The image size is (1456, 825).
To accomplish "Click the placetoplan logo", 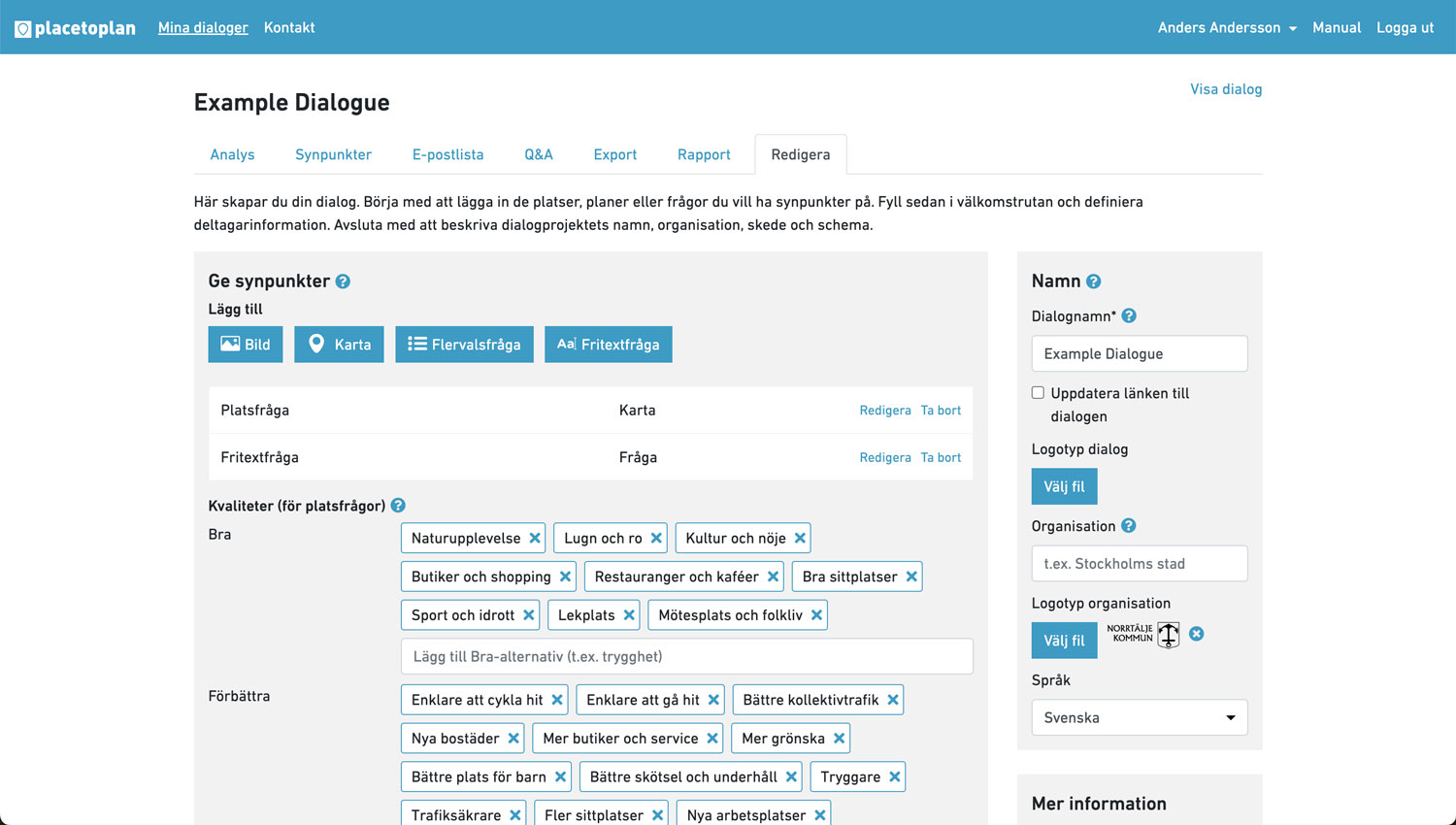I will point(75,28).
